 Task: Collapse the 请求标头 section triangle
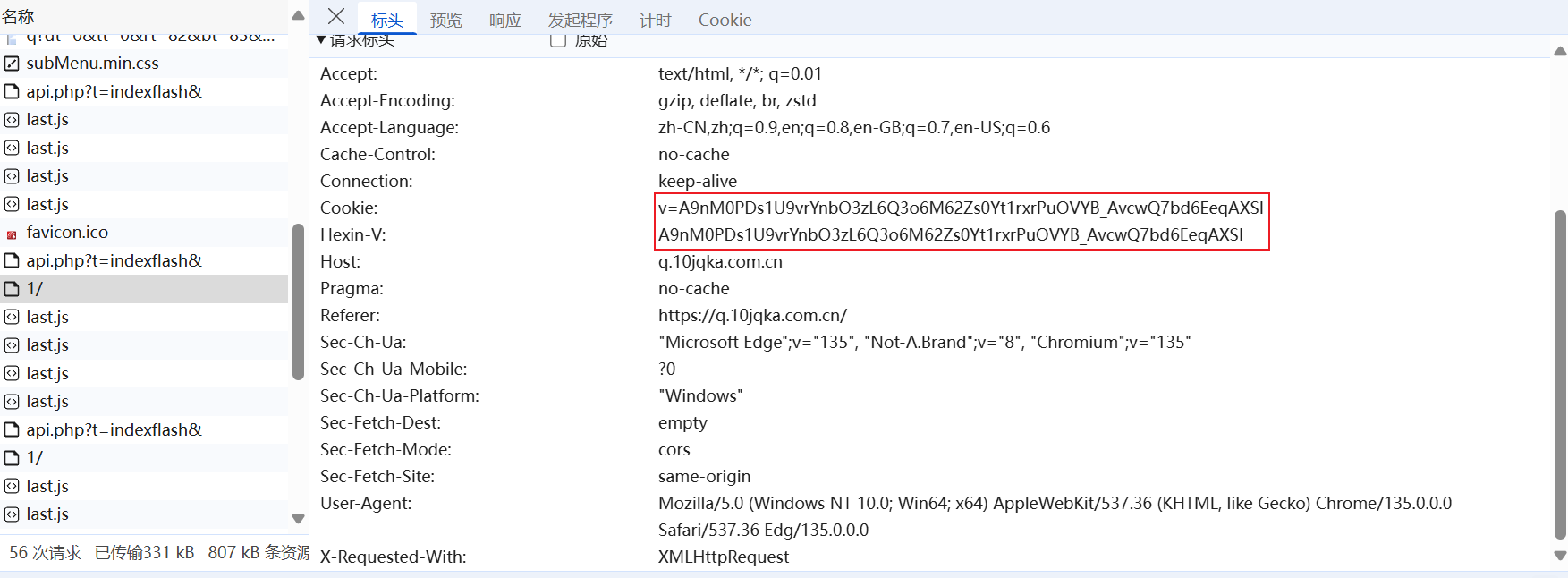321,40
